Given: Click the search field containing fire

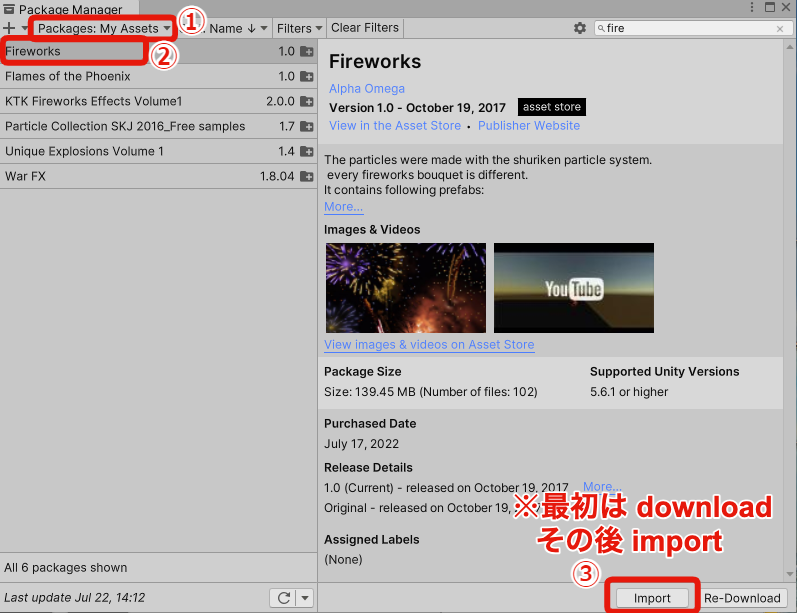Looking at the screenshot, I should pyautogui.click(x=692, y=28).
